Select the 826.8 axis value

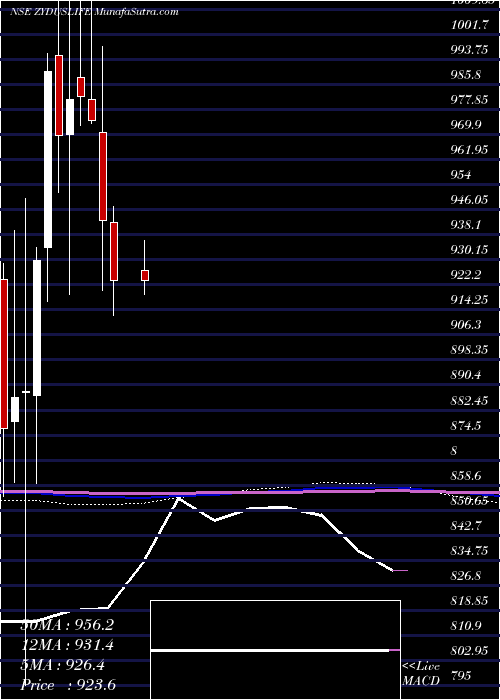[466, 576]
